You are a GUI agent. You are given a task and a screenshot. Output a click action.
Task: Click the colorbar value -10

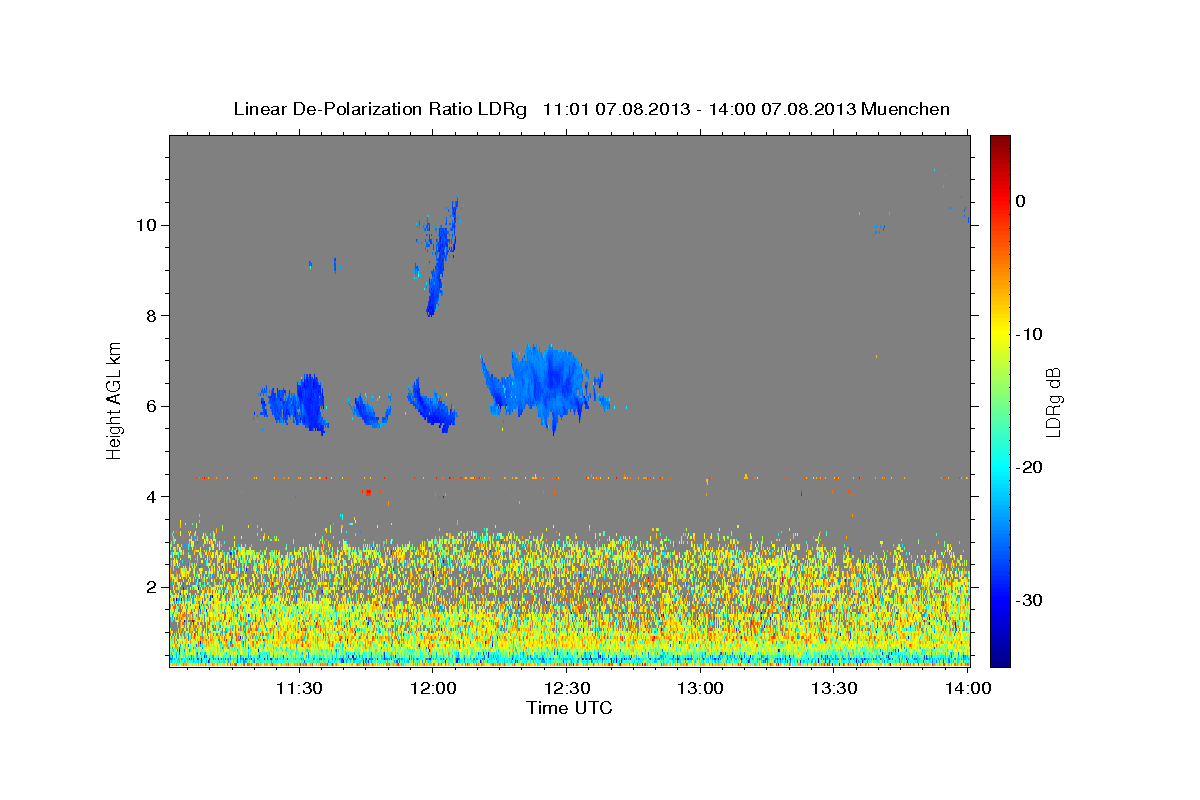(1030, 334)
